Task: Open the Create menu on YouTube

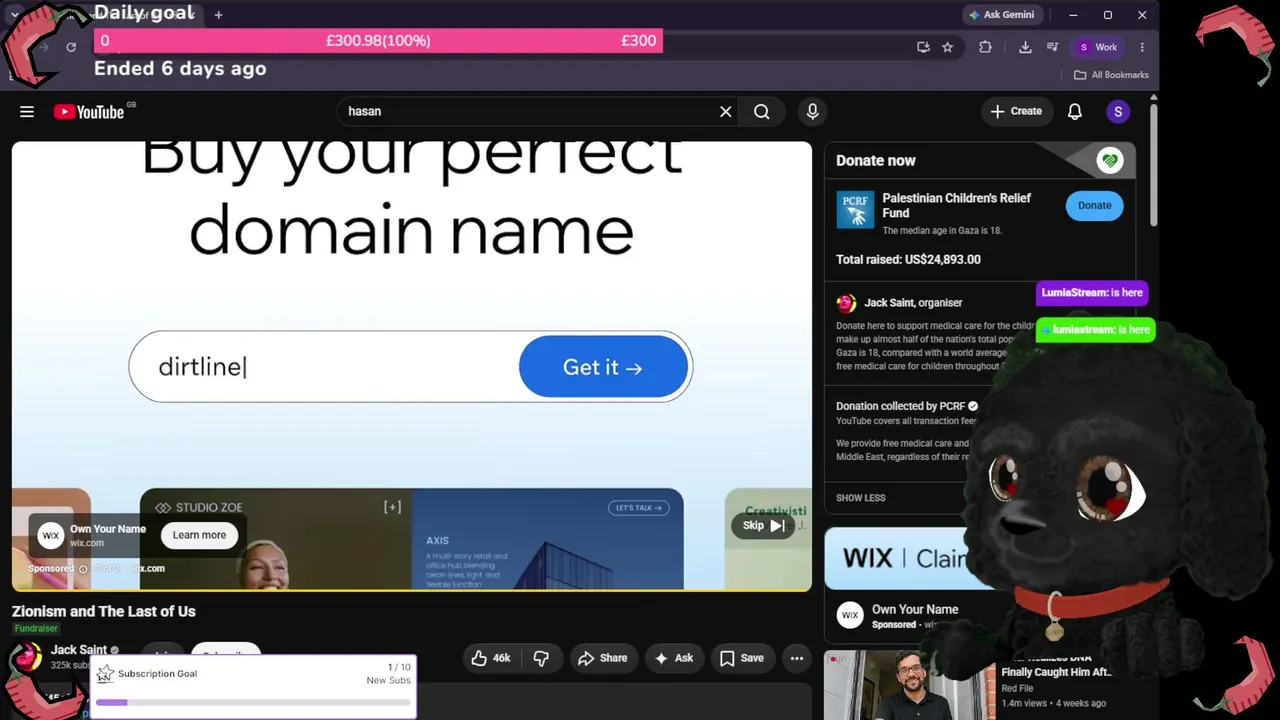Action: coord(1016,112)
